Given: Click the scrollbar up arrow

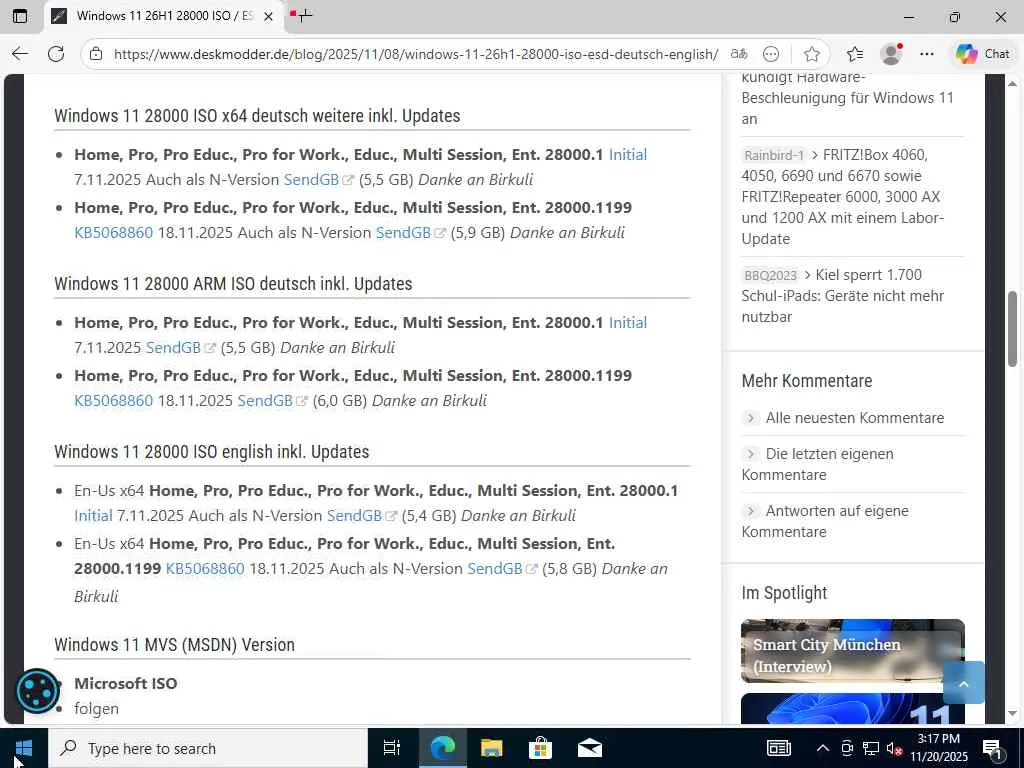Looking at the screenshot, I should (x=1012, y=84).
